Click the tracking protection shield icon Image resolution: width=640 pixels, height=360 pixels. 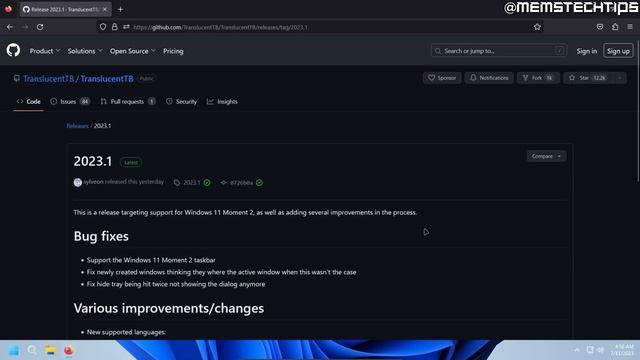click(103, 27)
